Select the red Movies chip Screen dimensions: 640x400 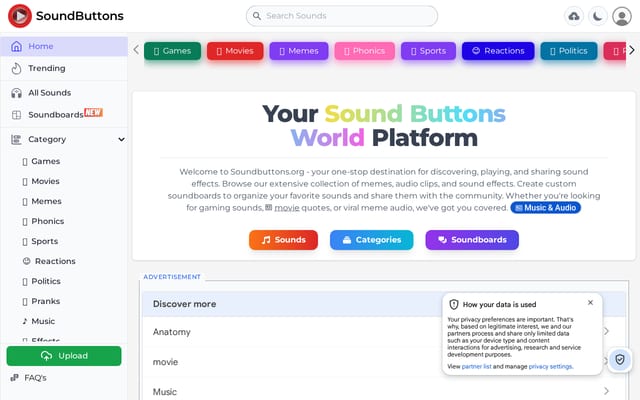pos(235,51)
